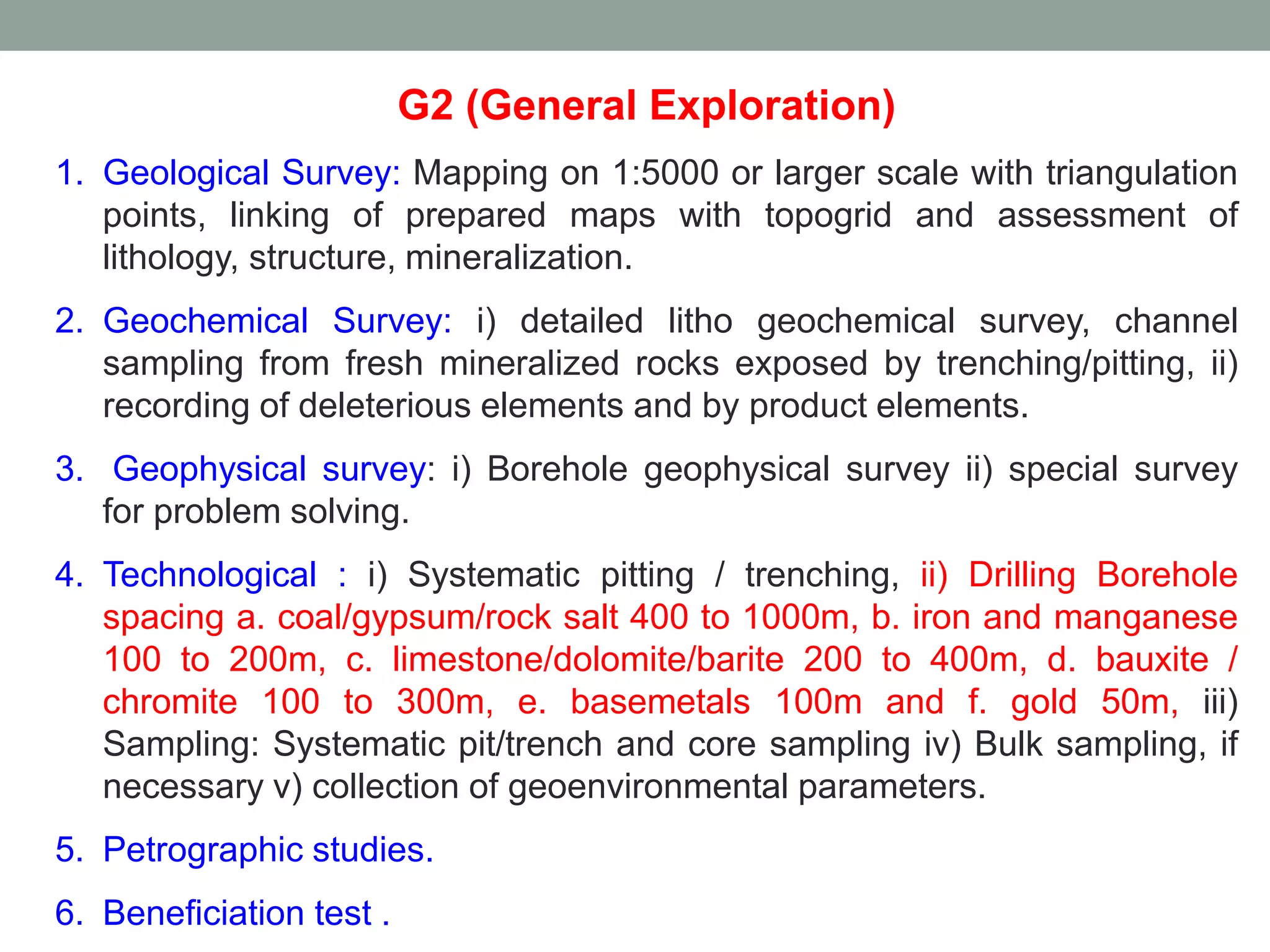Click the list number 5 marker

pyautogui.click(x=69, y=849)
